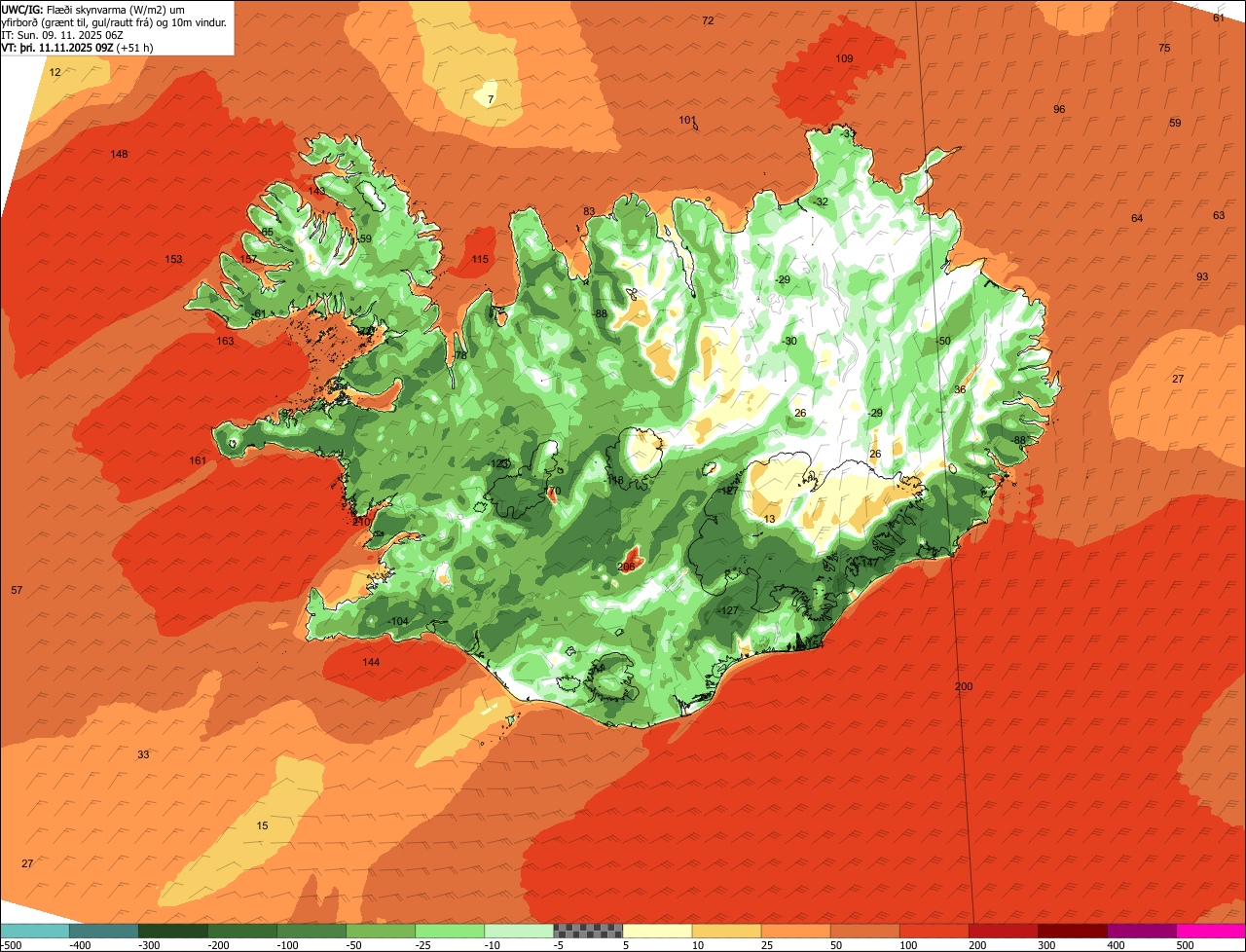This screenshot has height=952, width=1246.
Task: Click the darkest green legend swatch from -300 to -200
Action: point(172,930)
